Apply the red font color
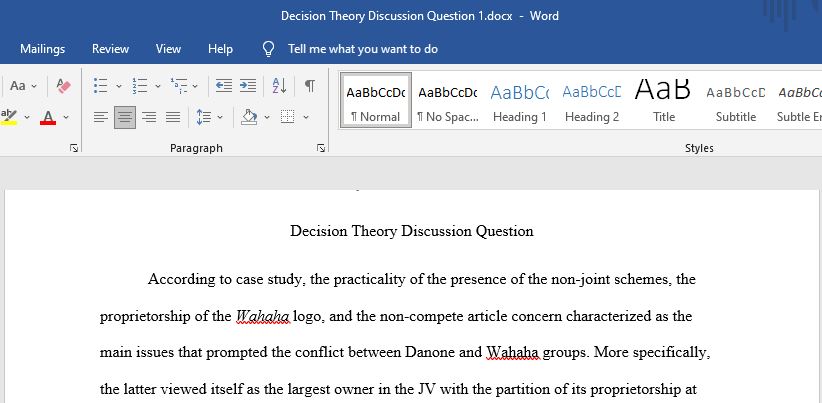 click(48, 117)
